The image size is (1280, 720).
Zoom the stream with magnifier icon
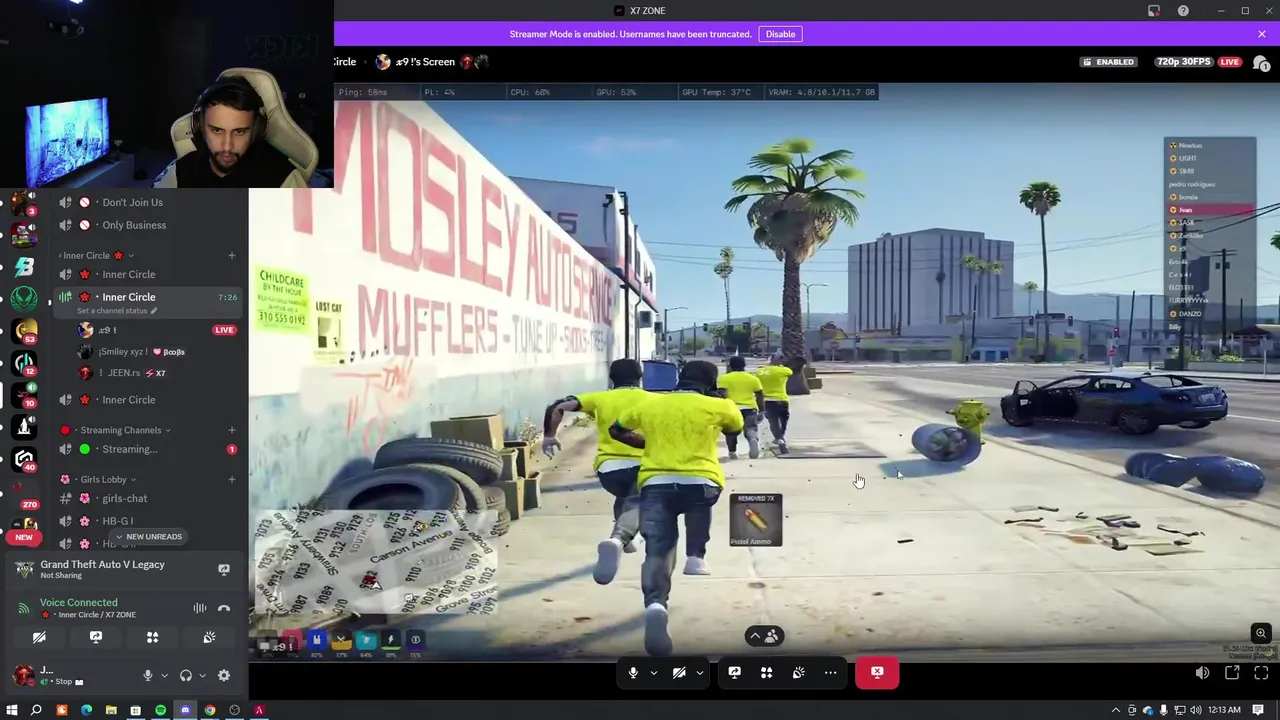click(x=1261, y=633)
